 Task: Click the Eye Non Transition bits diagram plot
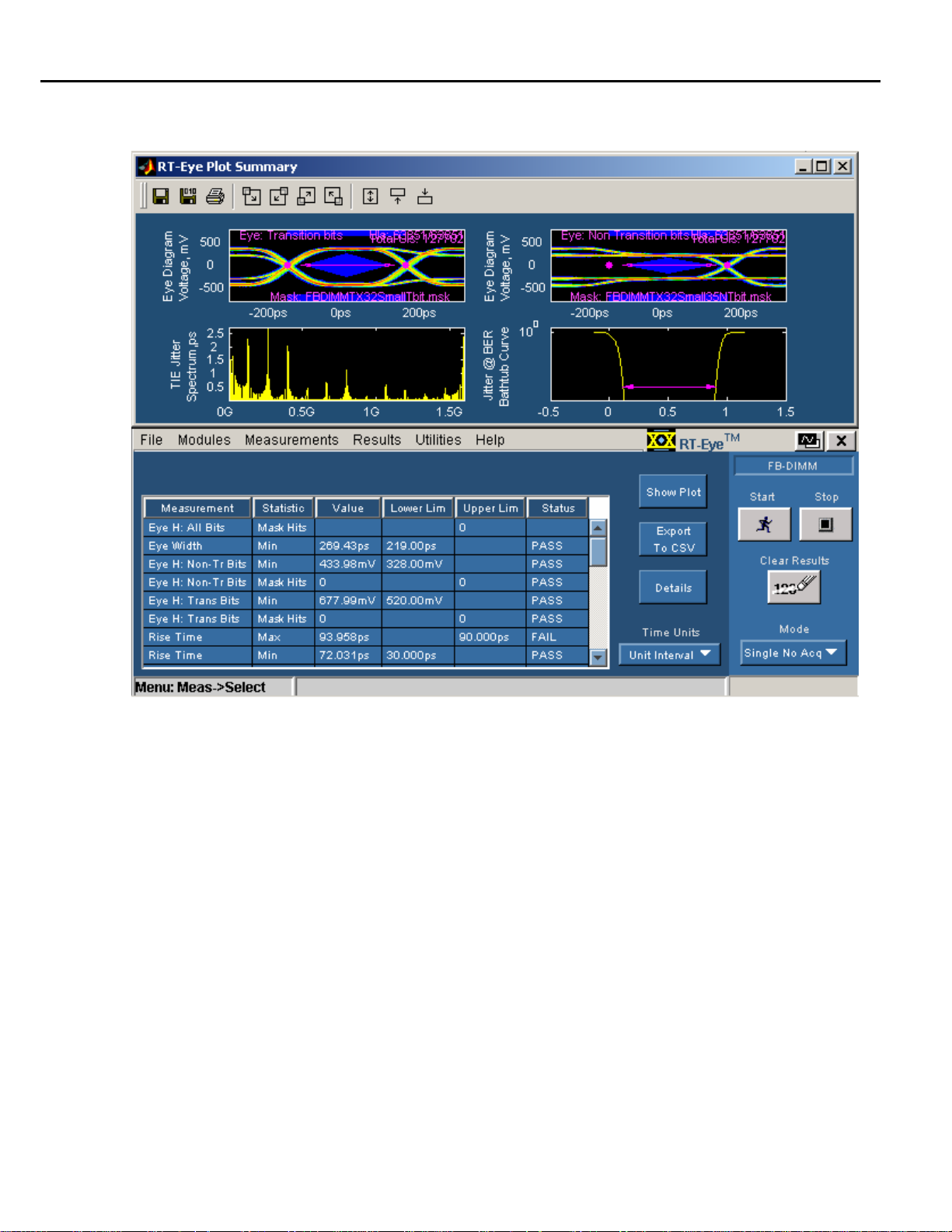[668, 265]
